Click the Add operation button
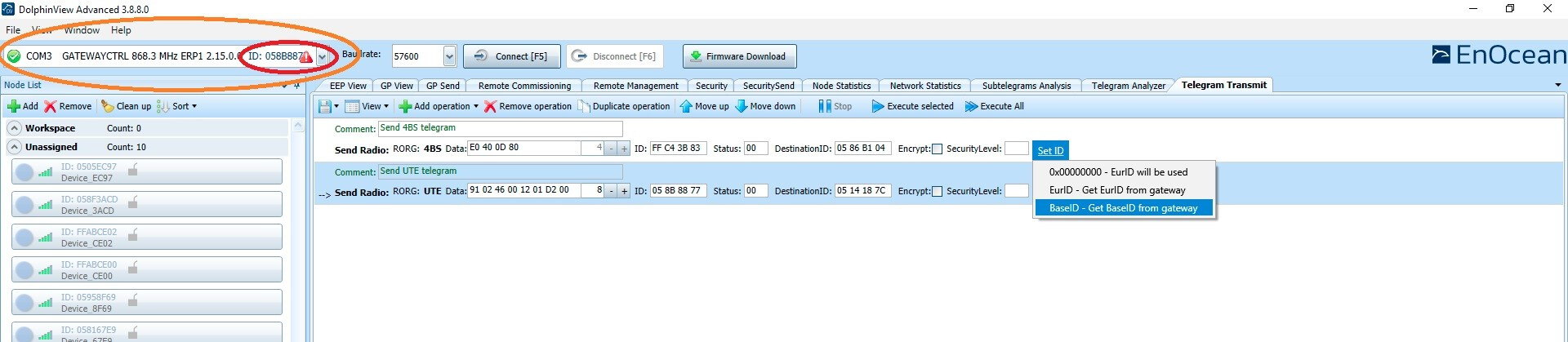The height and width of the screenshot is (342, 1568). (439, 106)
